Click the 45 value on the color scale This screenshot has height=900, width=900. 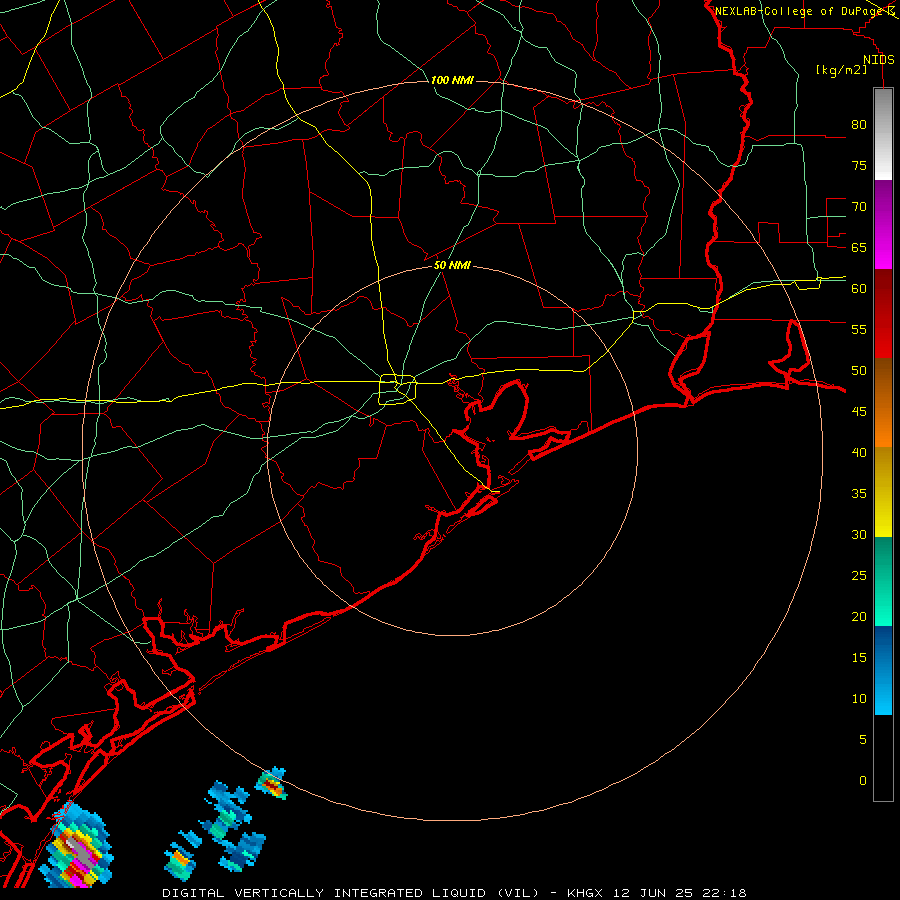coord(859,412)
